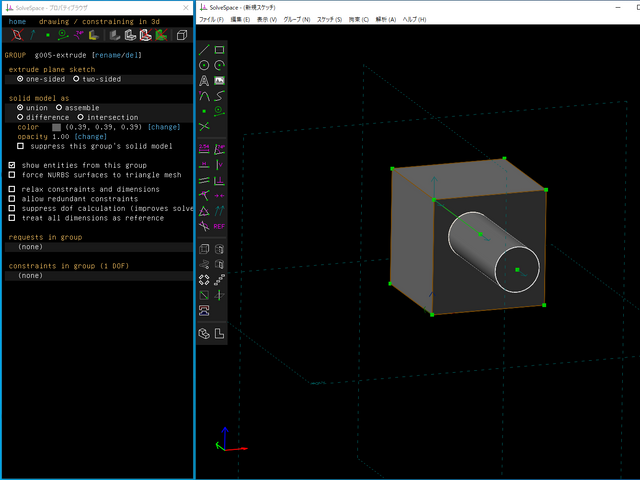Viewport: 640px width, 480px height.
Task: Toggle shaded solid model visibility icon
Action: 115,35
